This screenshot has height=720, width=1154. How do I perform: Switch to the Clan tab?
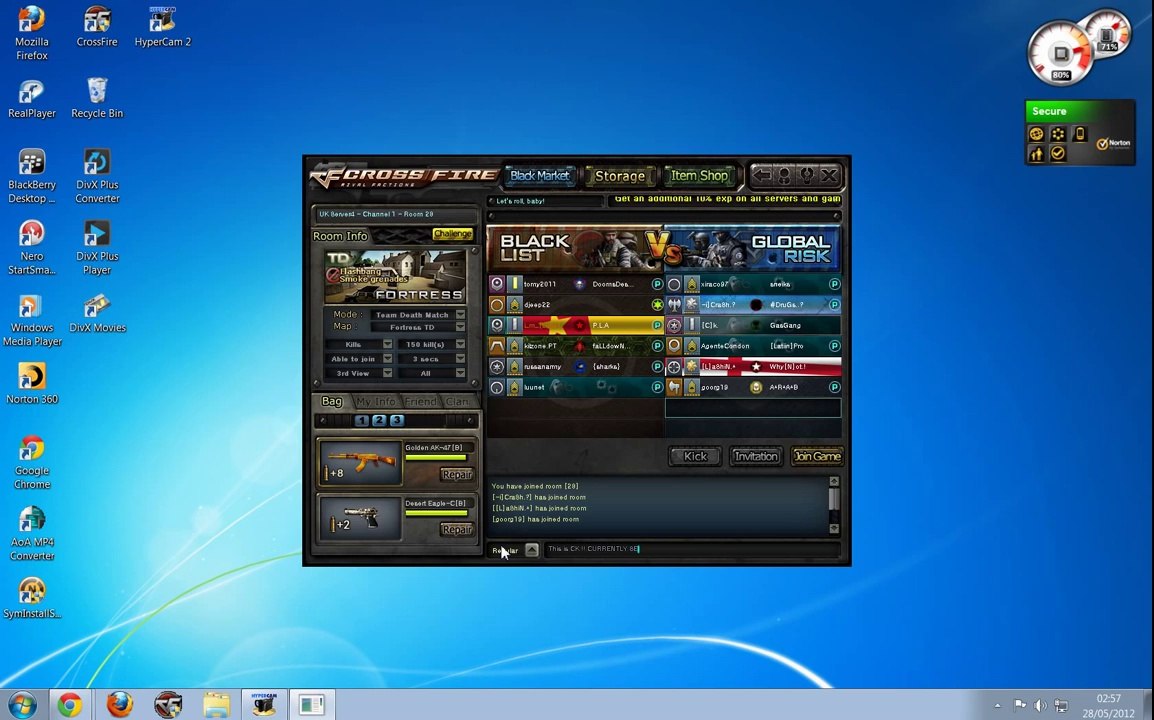pyautogui.click(x=457, y=401)
